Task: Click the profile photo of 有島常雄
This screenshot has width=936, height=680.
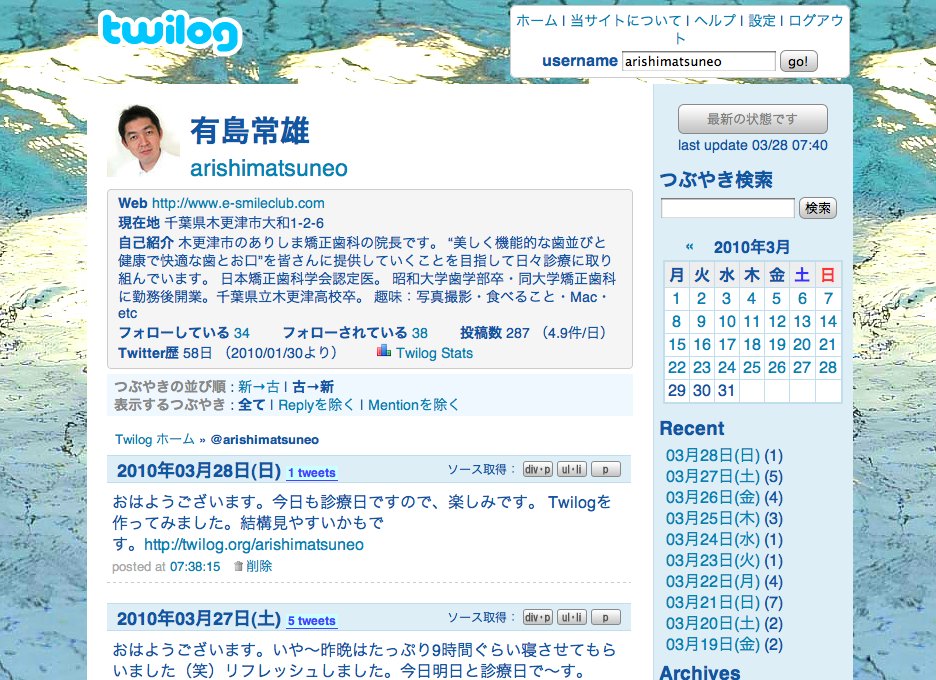Action: click(143, 140)
